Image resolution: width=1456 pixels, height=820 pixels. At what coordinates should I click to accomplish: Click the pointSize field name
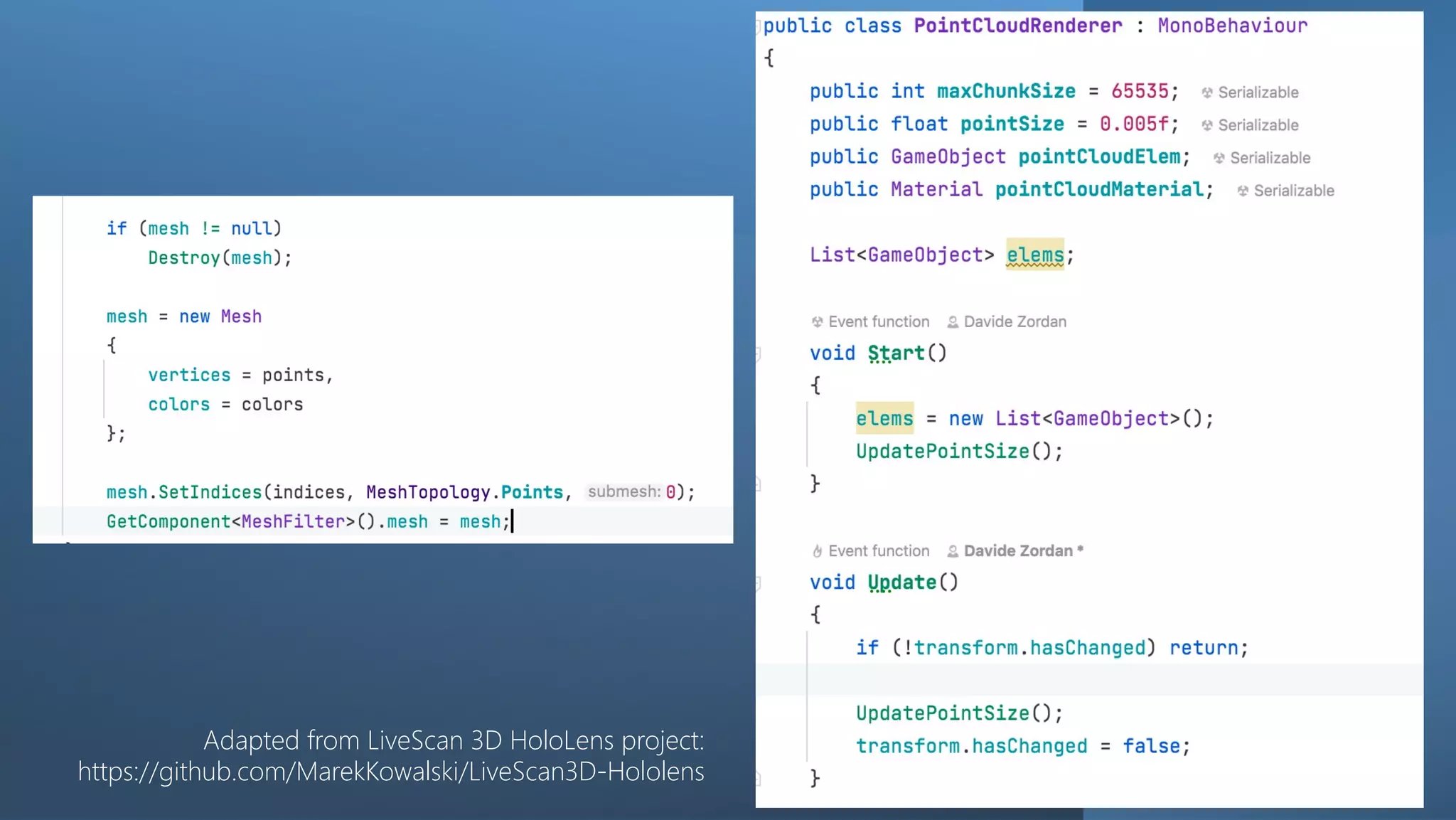pos(1012,124)
